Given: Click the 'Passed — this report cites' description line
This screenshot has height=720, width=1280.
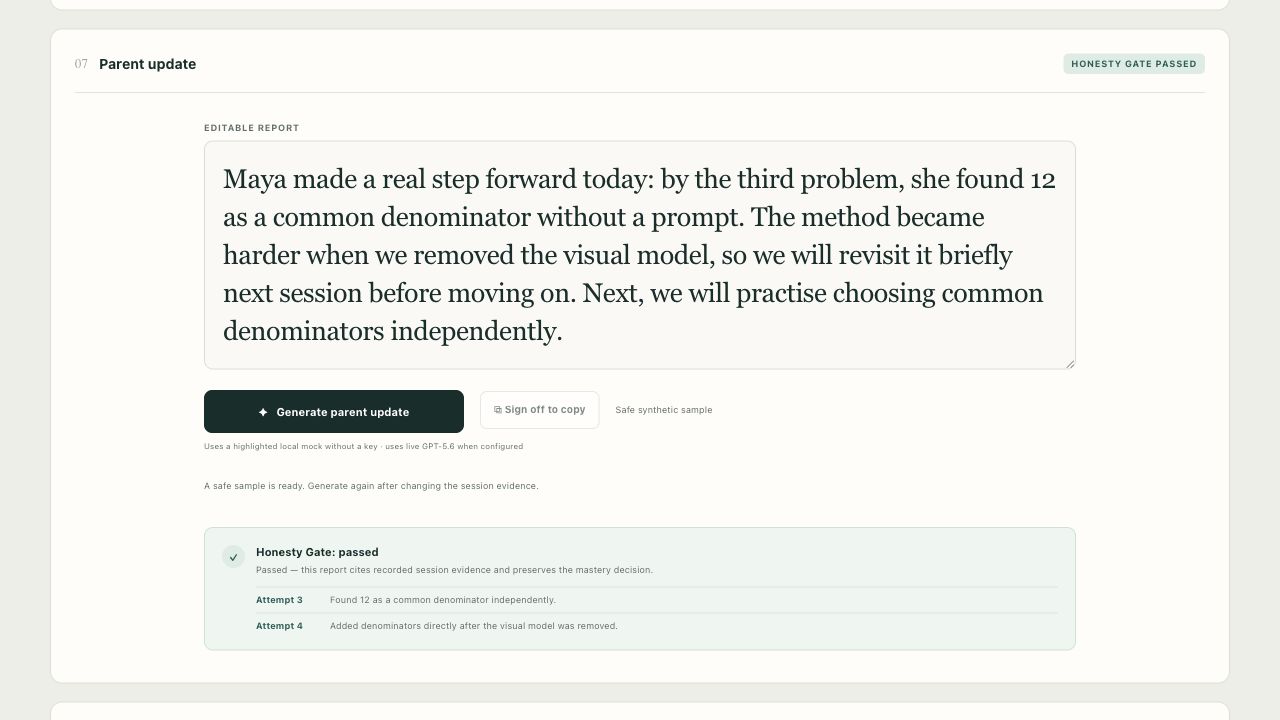Looking at the screenshot, I should coord(454,570).
